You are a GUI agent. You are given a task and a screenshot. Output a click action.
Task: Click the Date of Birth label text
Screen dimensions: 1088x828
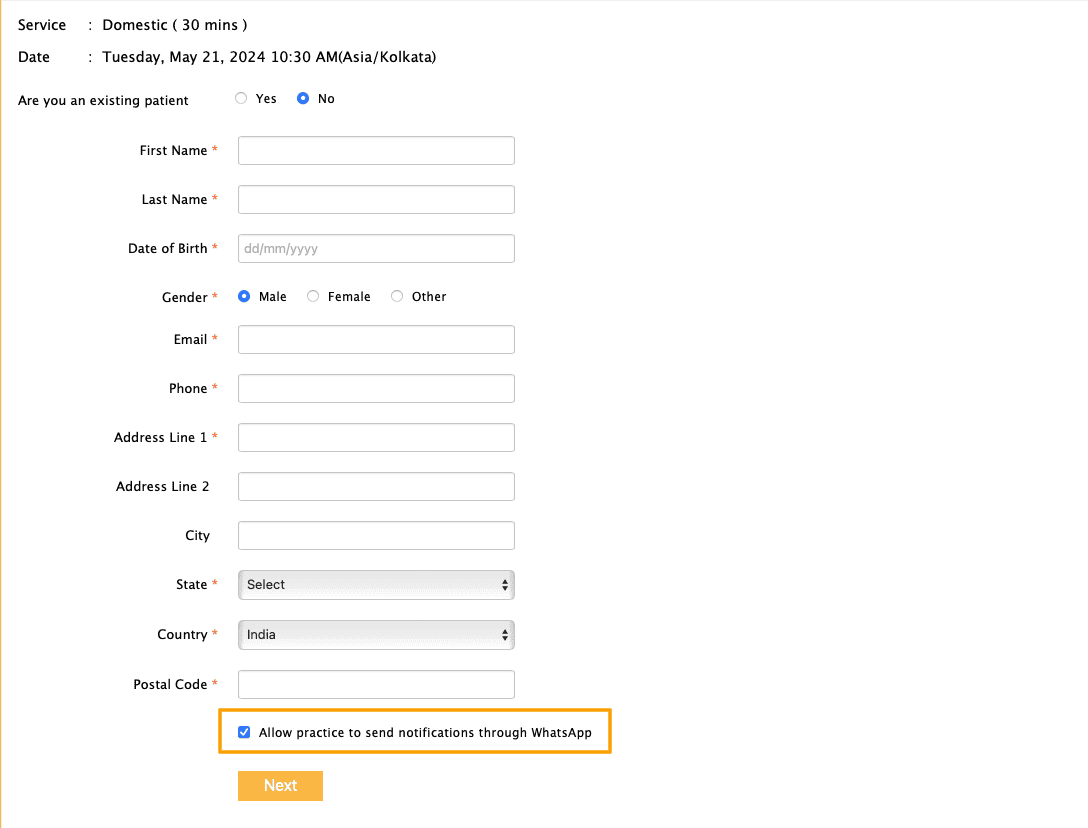click(167, 249)
